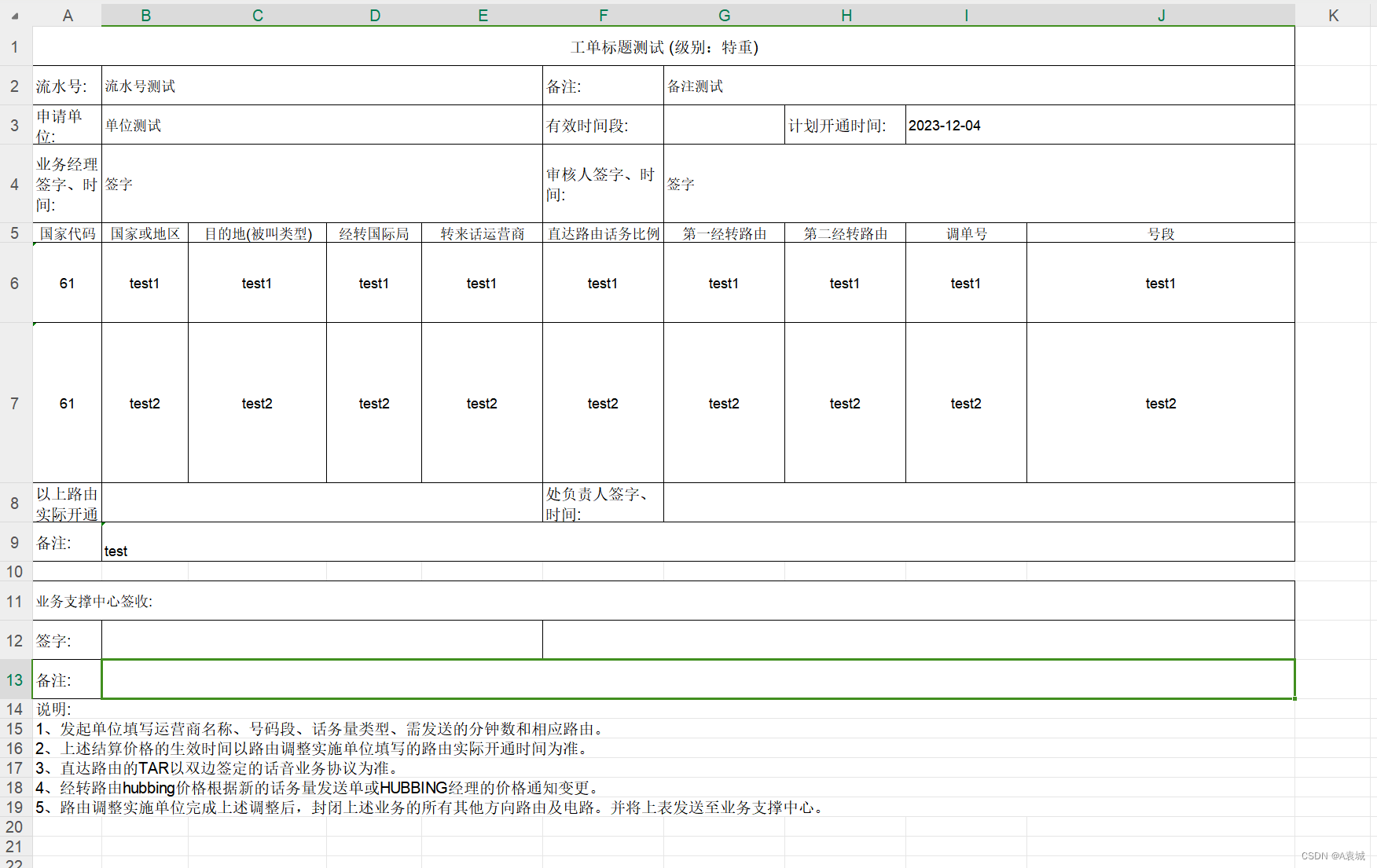Select row 1 header
1377x868 pixels.
click(15, 46)
